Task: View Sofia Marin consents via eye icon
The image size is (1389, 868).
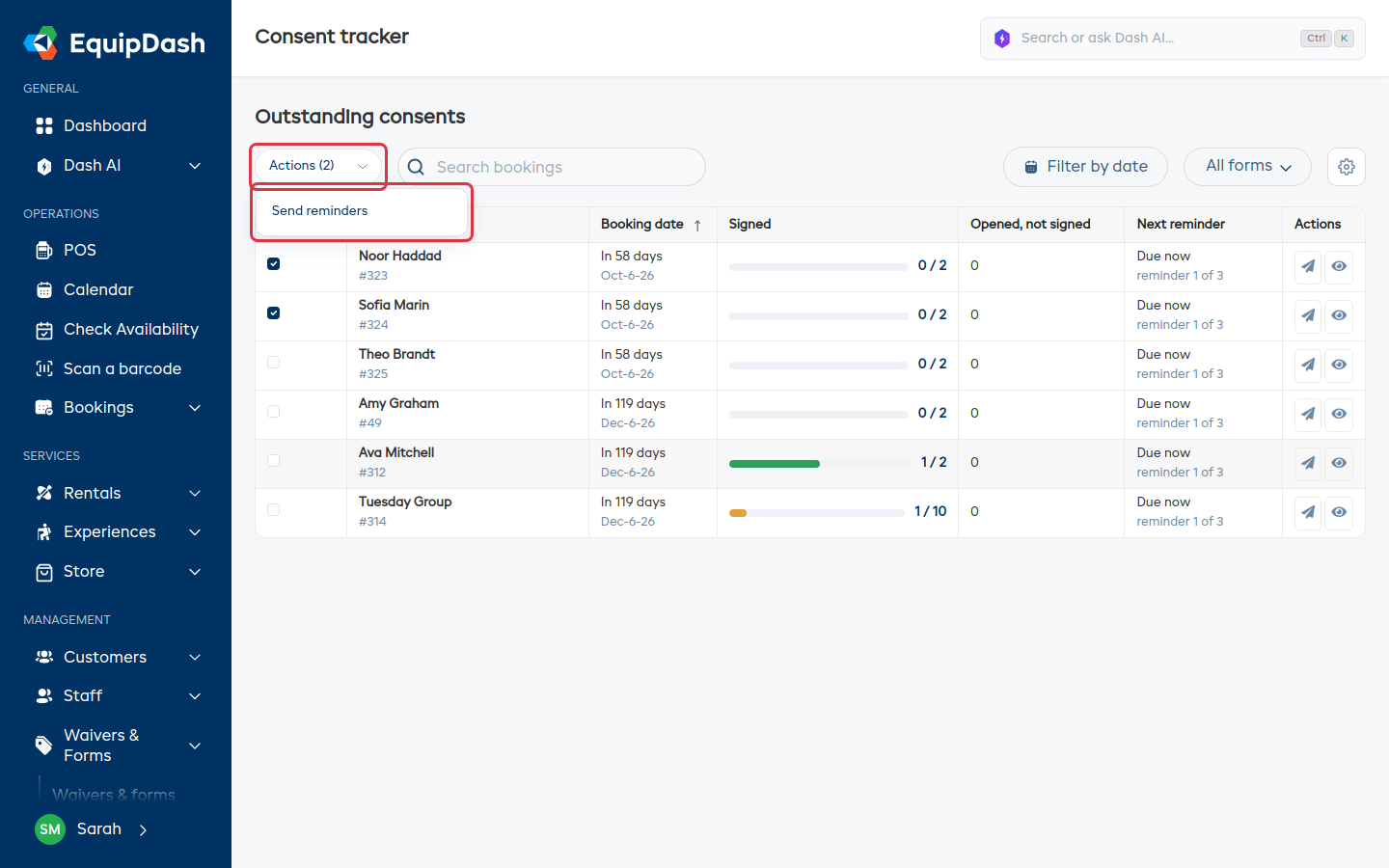Action: tap(1339, 316)
